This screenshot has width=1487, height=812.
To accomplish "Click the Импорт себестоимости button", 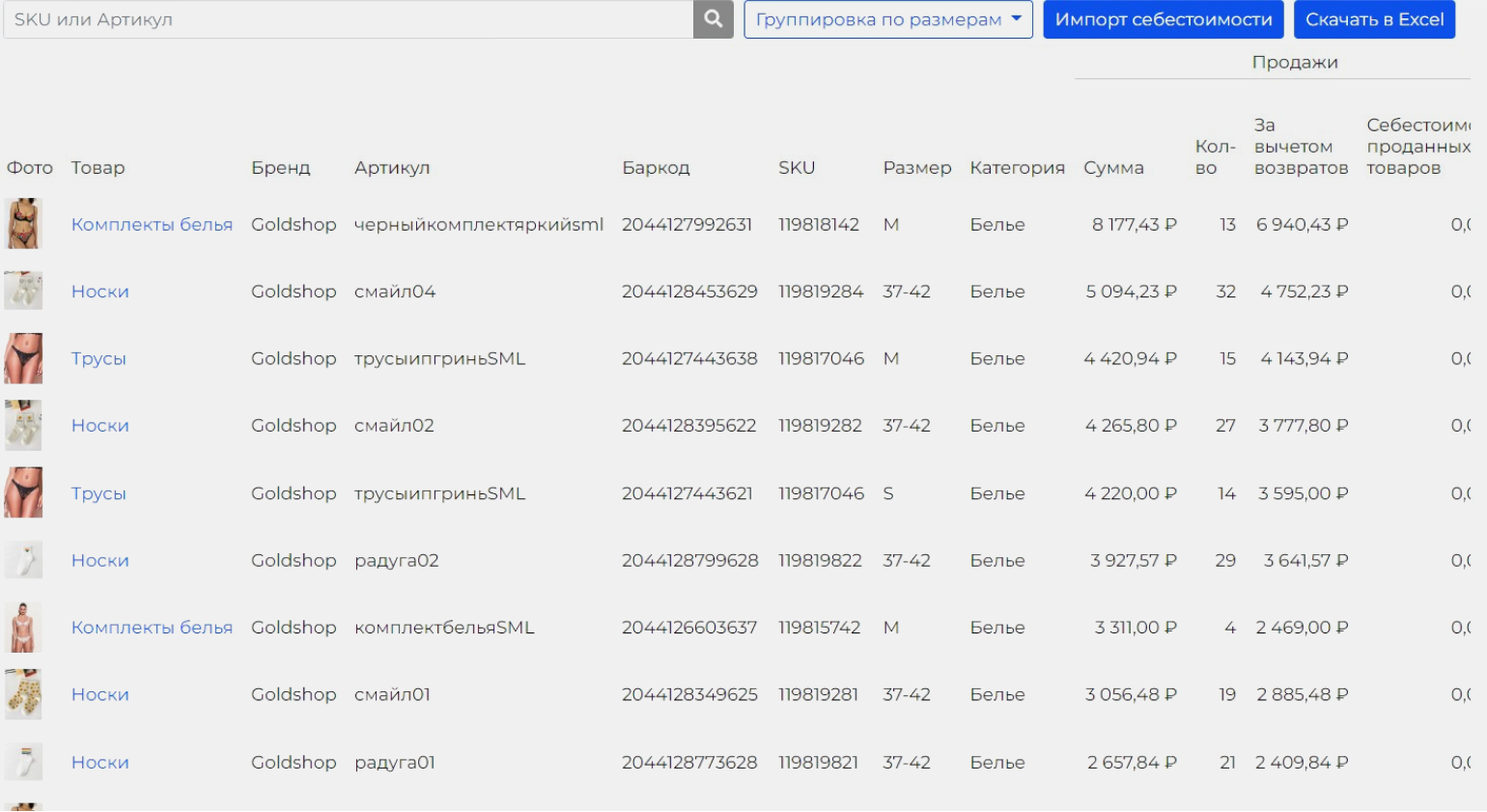I will (x=1163, y=19).
